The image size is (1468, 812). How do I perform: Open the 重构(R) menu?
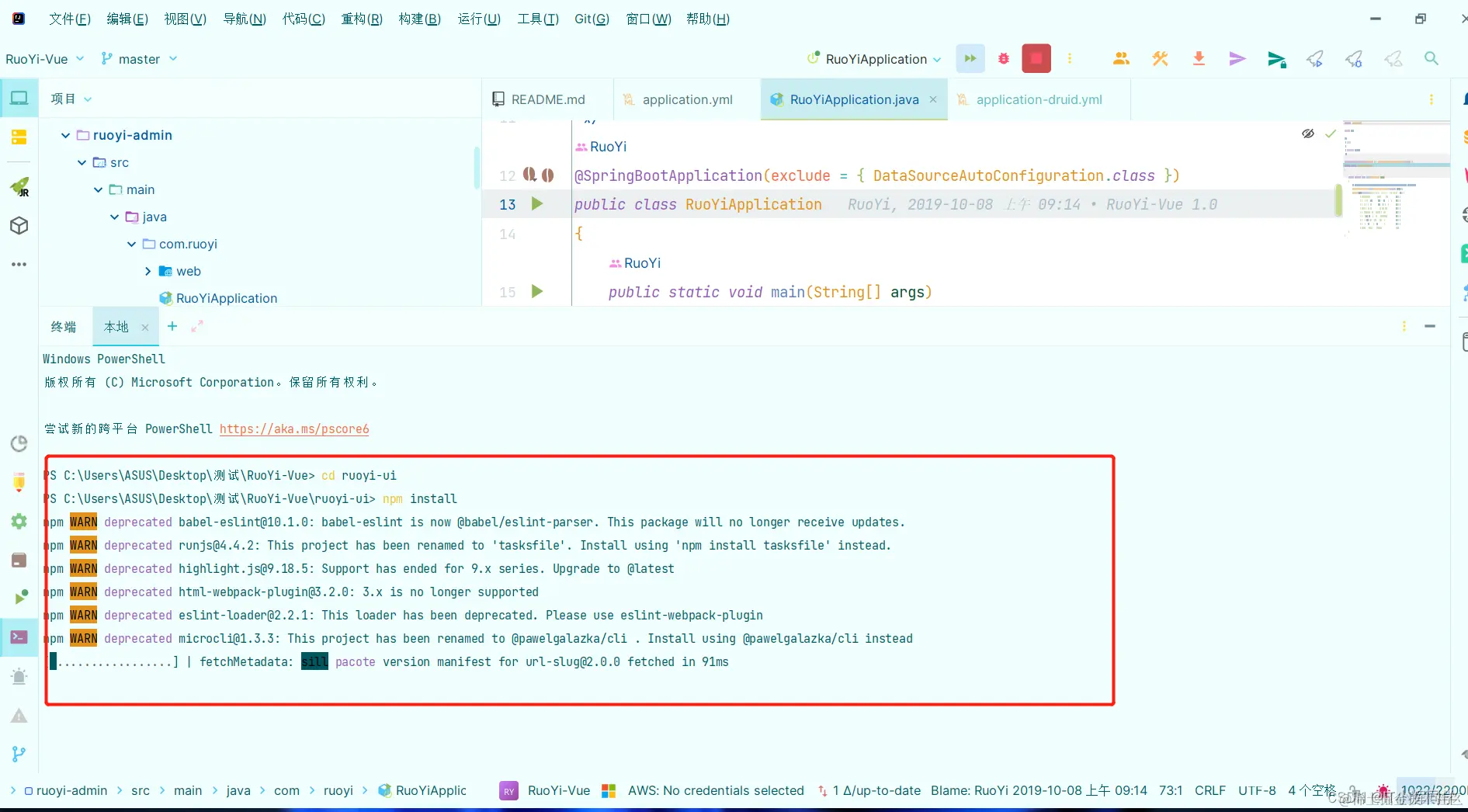point(362,19)
